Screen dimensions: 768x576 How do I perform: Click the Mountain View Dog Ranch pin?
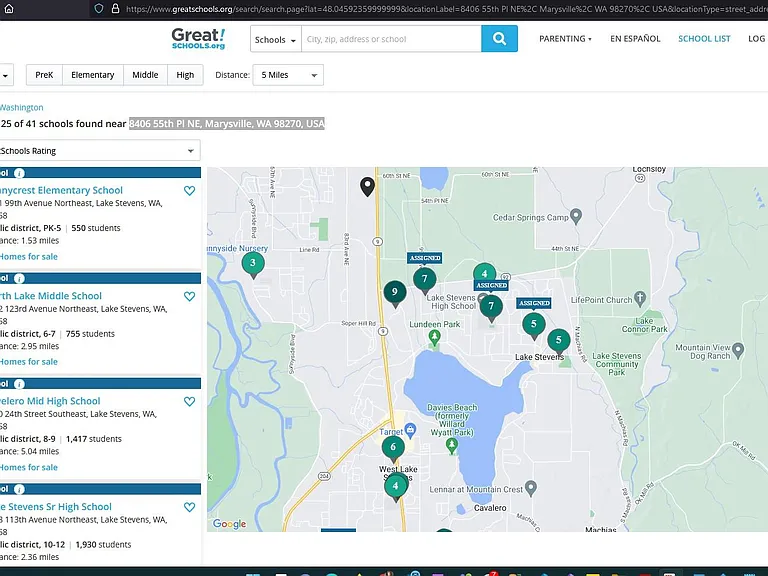coord(738,350)
